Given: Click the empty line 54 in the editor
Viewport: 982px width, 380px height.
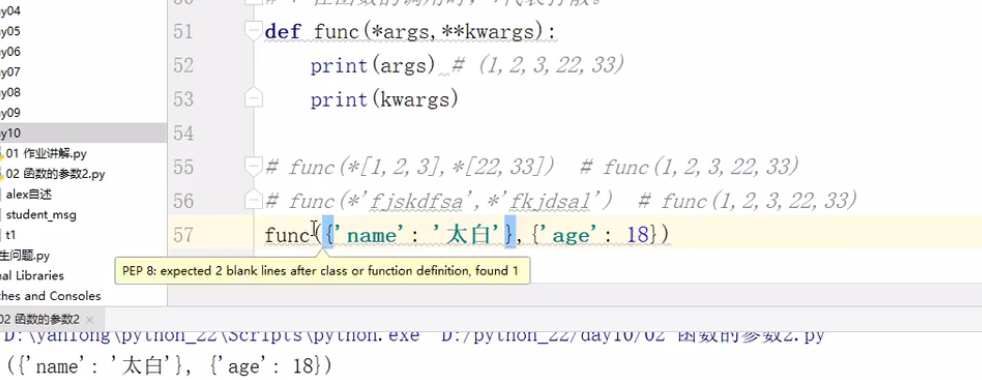Looking at the screenshot, I should 576,133.
